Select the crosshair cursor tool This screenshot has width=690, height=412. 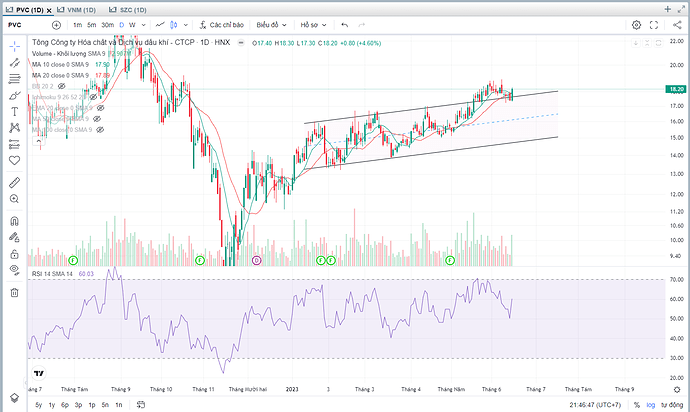coord(15,45)
